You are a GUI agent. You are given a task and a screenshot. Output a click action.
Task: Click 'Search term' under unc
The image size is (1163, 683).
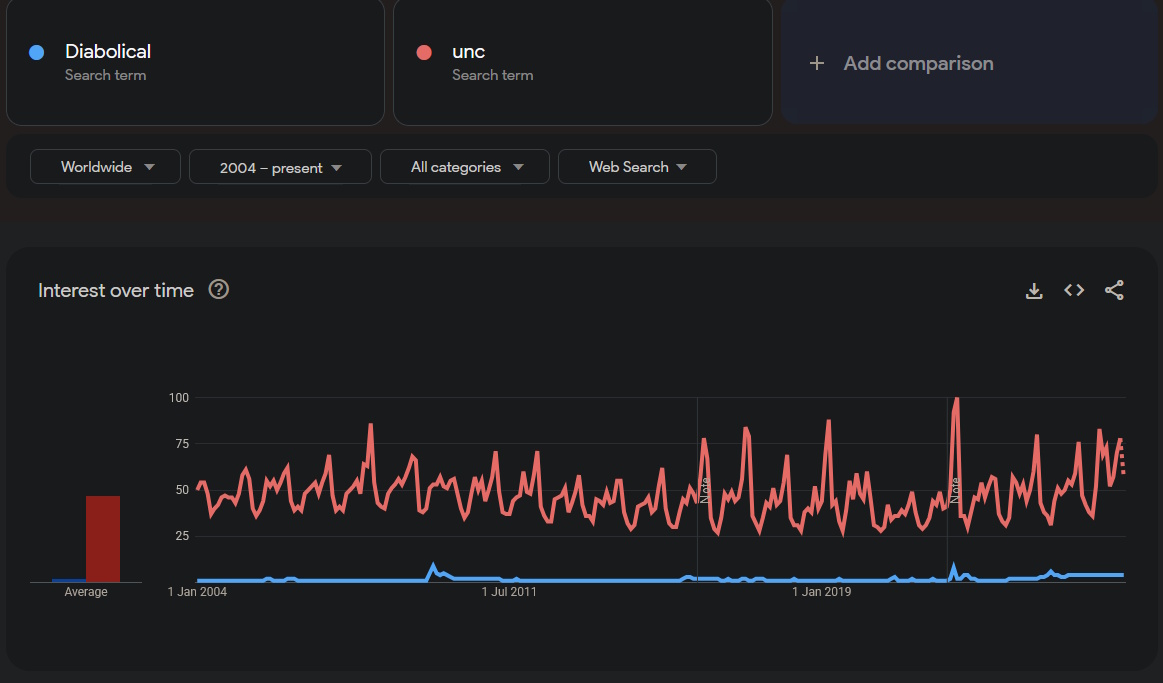click(x=492, y=75)
